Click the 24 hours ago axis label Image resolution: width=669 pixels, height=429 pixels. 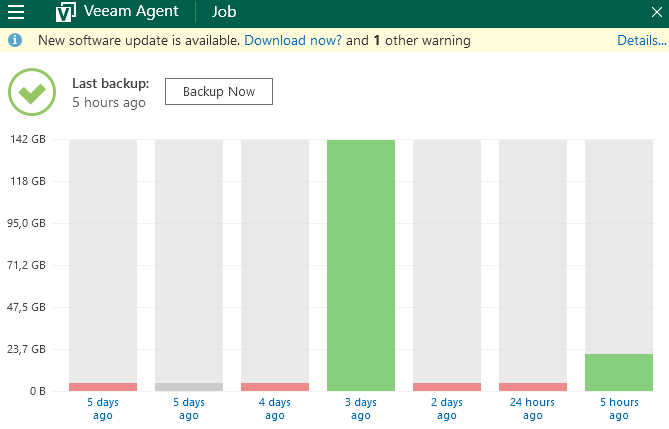point(533,408)
